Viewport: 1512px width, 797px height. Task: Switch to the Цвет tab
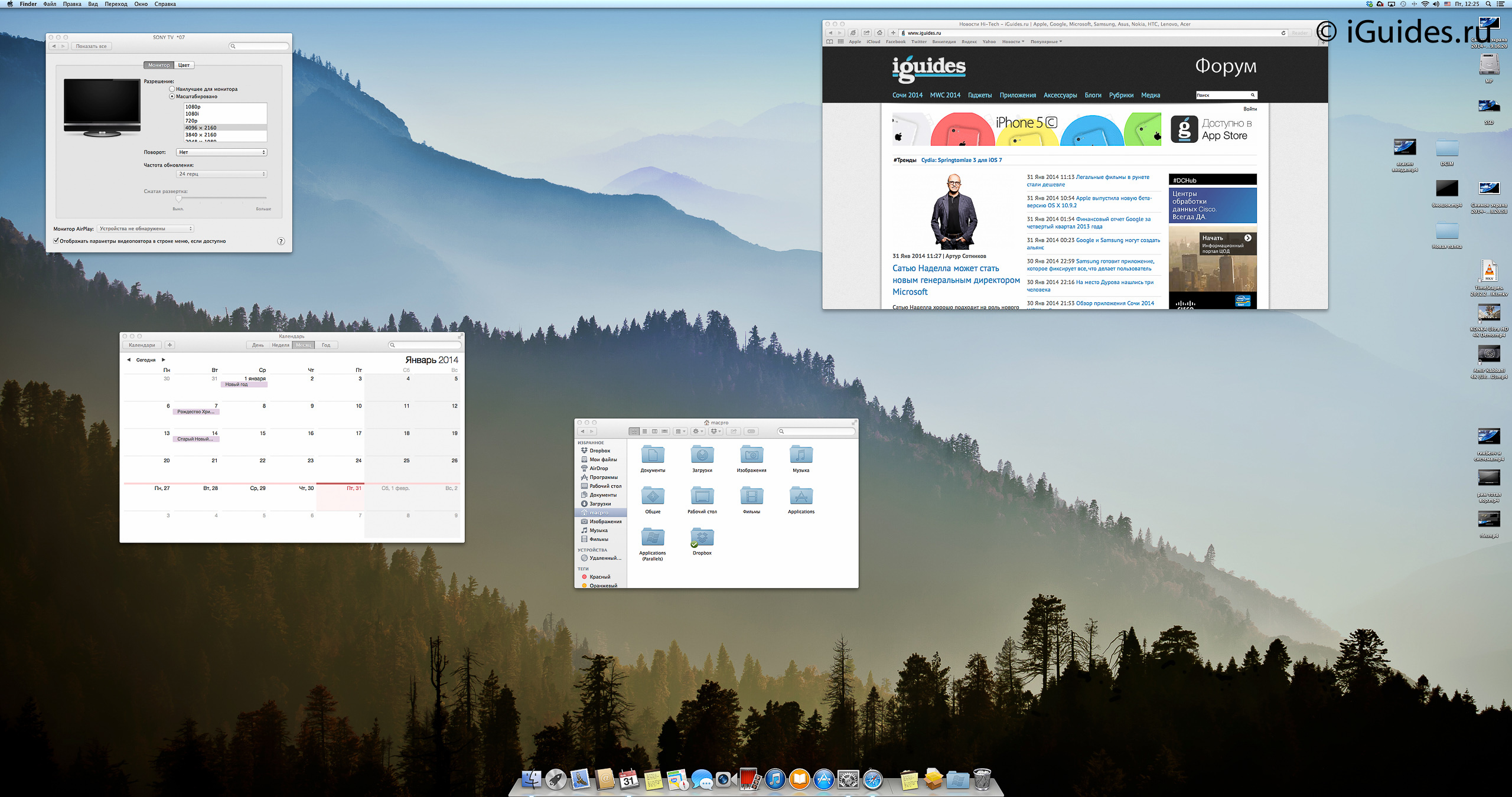point(184,65)
